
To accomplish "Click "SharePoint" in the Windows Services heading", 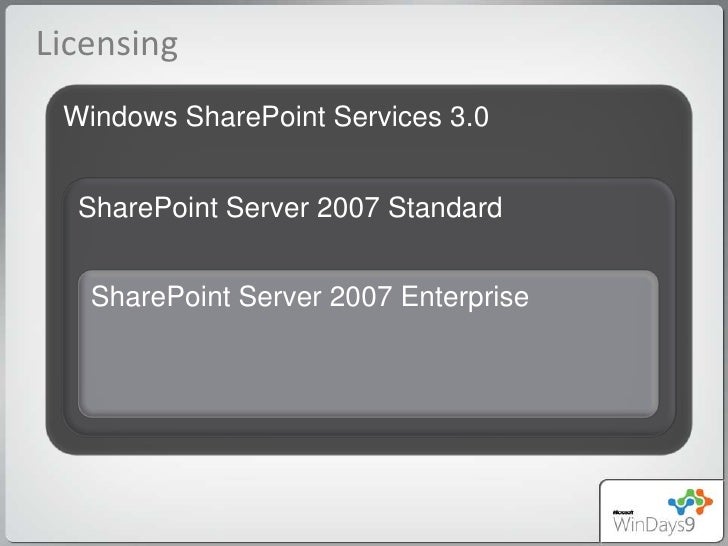I will (255, 116).
